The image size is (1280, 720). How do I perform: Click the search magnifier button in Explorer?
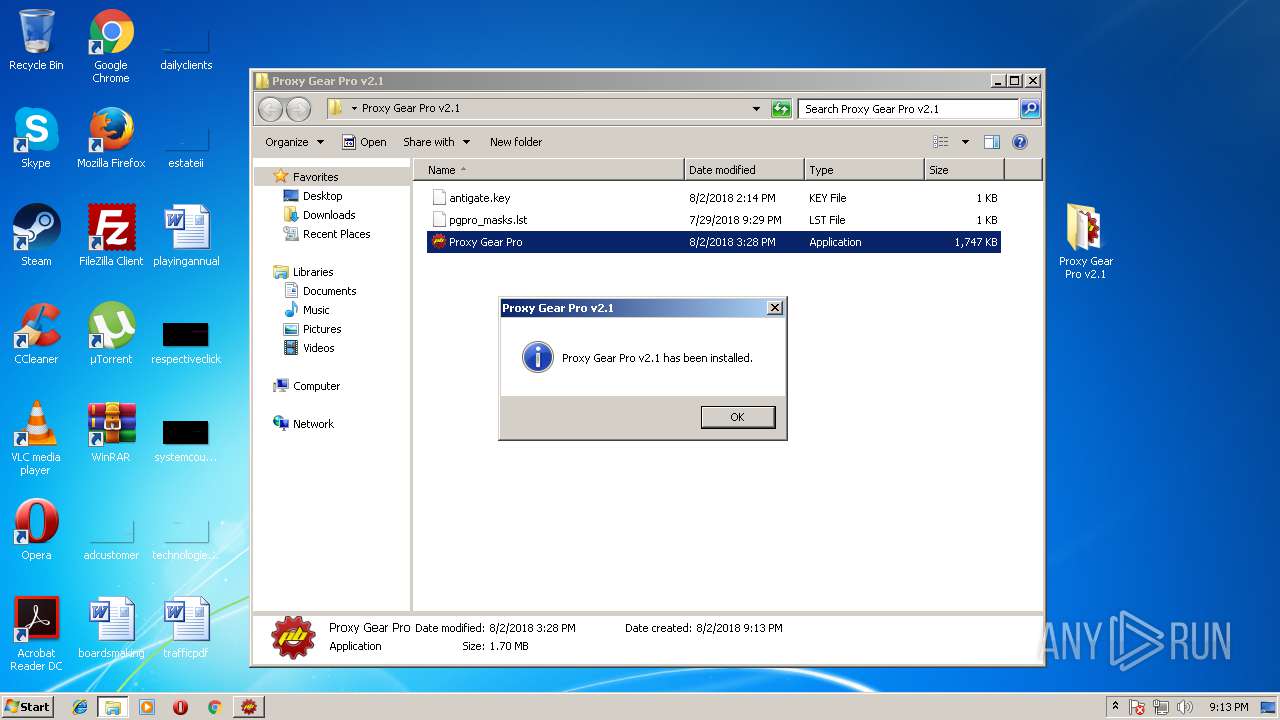[x=1029, y=109]
